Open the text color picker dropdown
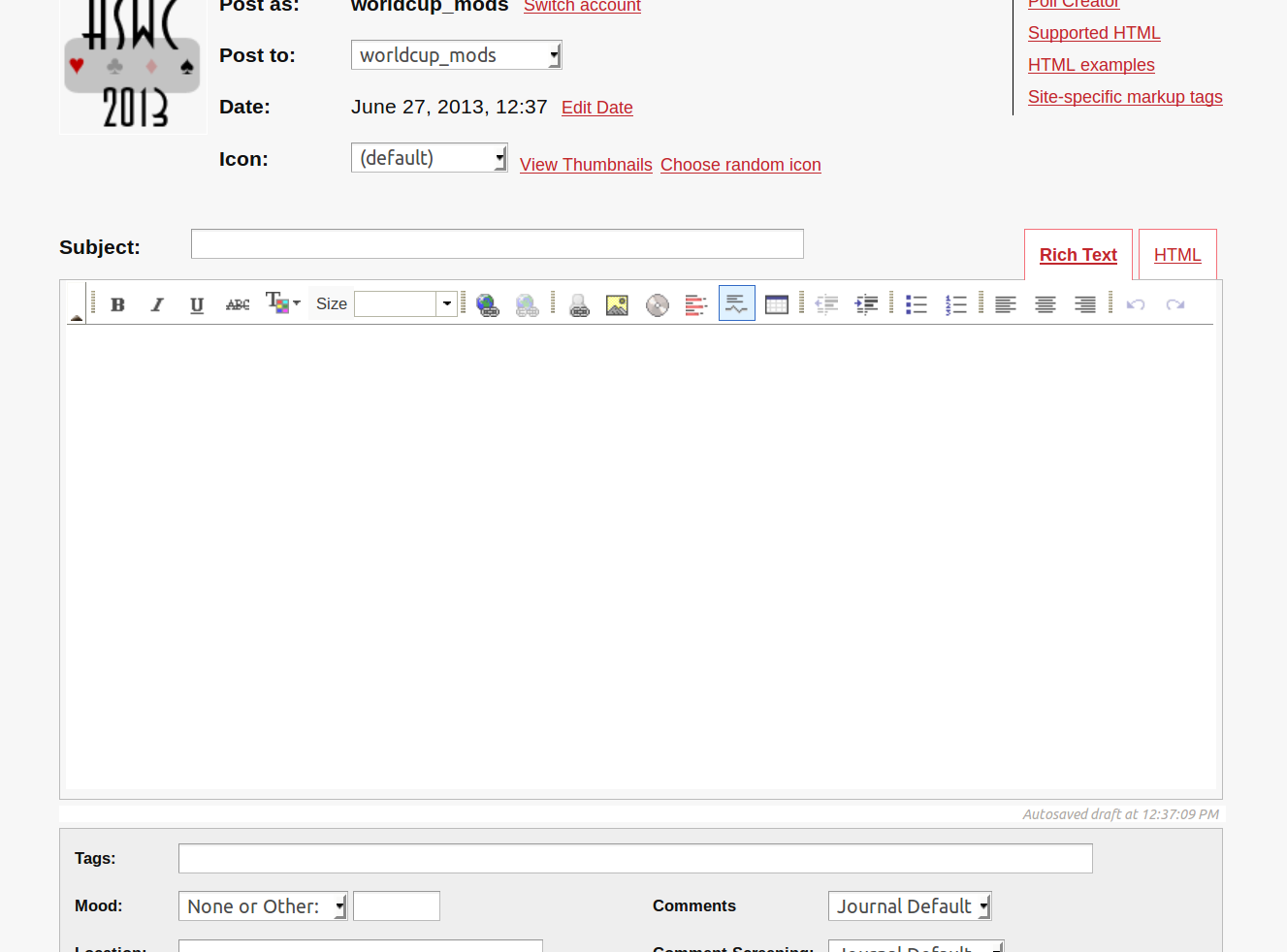 283,303
